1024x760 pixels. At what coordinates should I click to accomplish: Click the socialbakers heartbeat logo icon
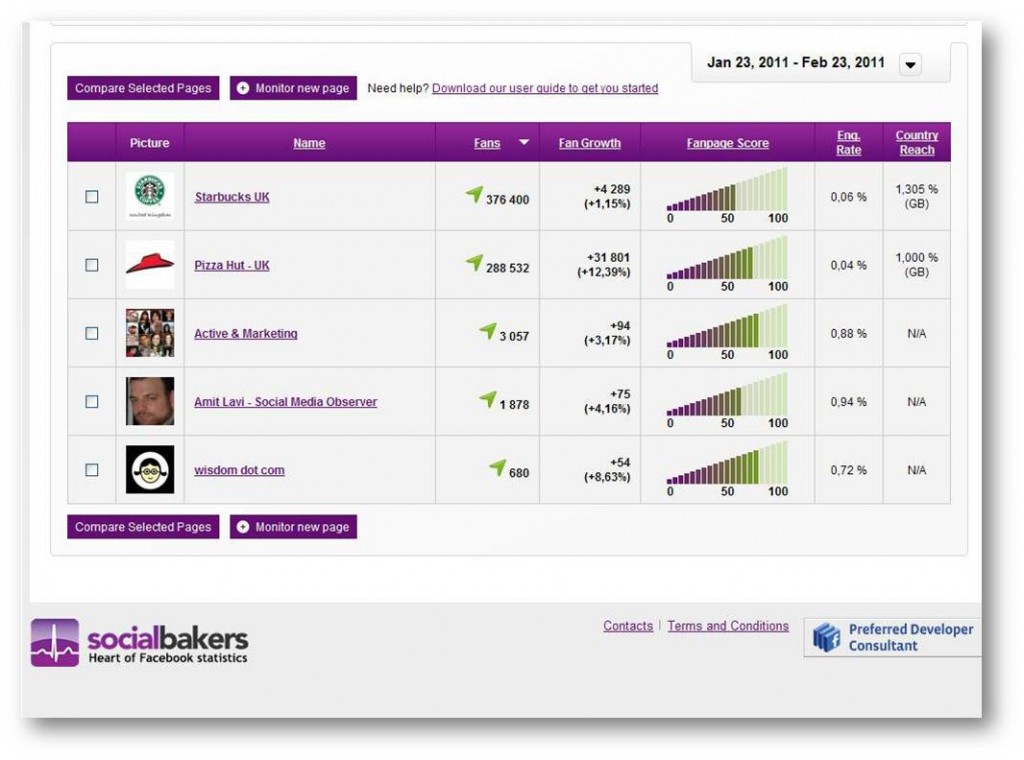(55, 642)
